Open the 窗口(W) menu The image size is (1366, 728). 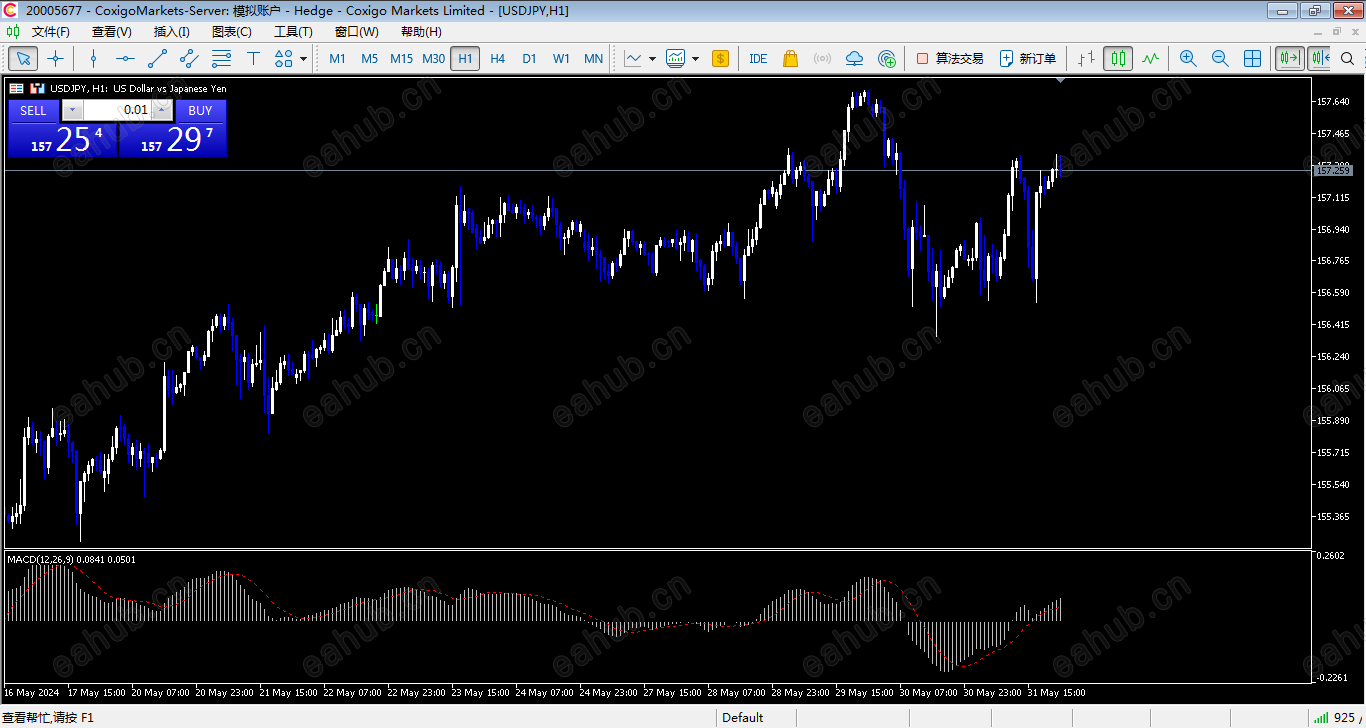click(356, 31)
